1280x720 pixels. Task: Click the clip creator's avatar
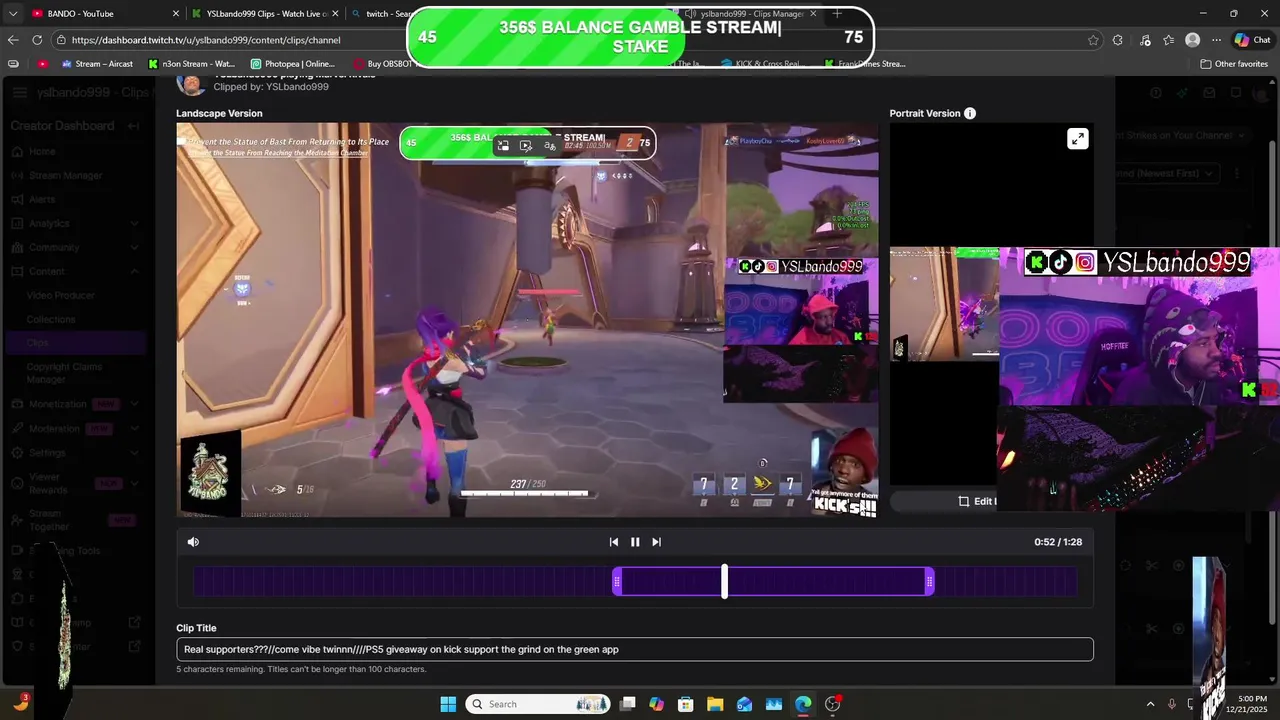tap(192, 84)
